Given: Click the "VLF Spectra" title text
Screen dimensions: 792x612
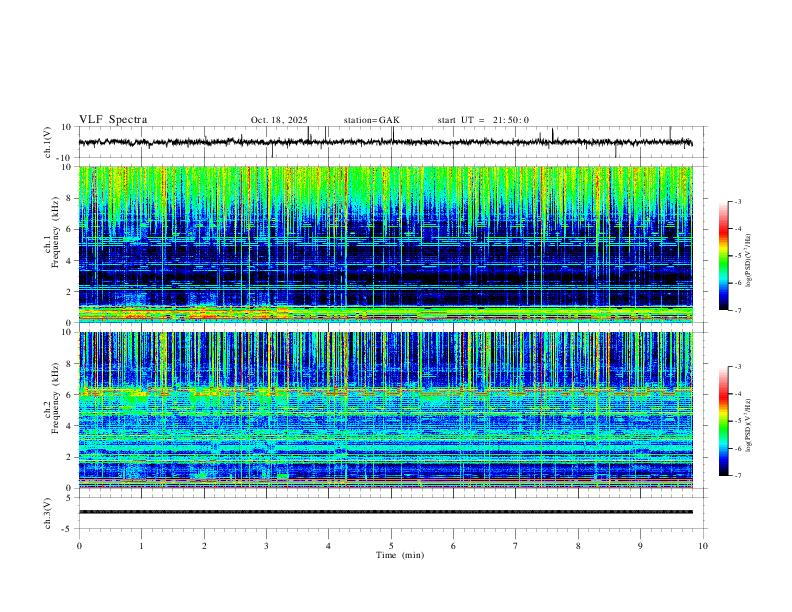Looking at the screenshot, I should (x=113, y=120).
